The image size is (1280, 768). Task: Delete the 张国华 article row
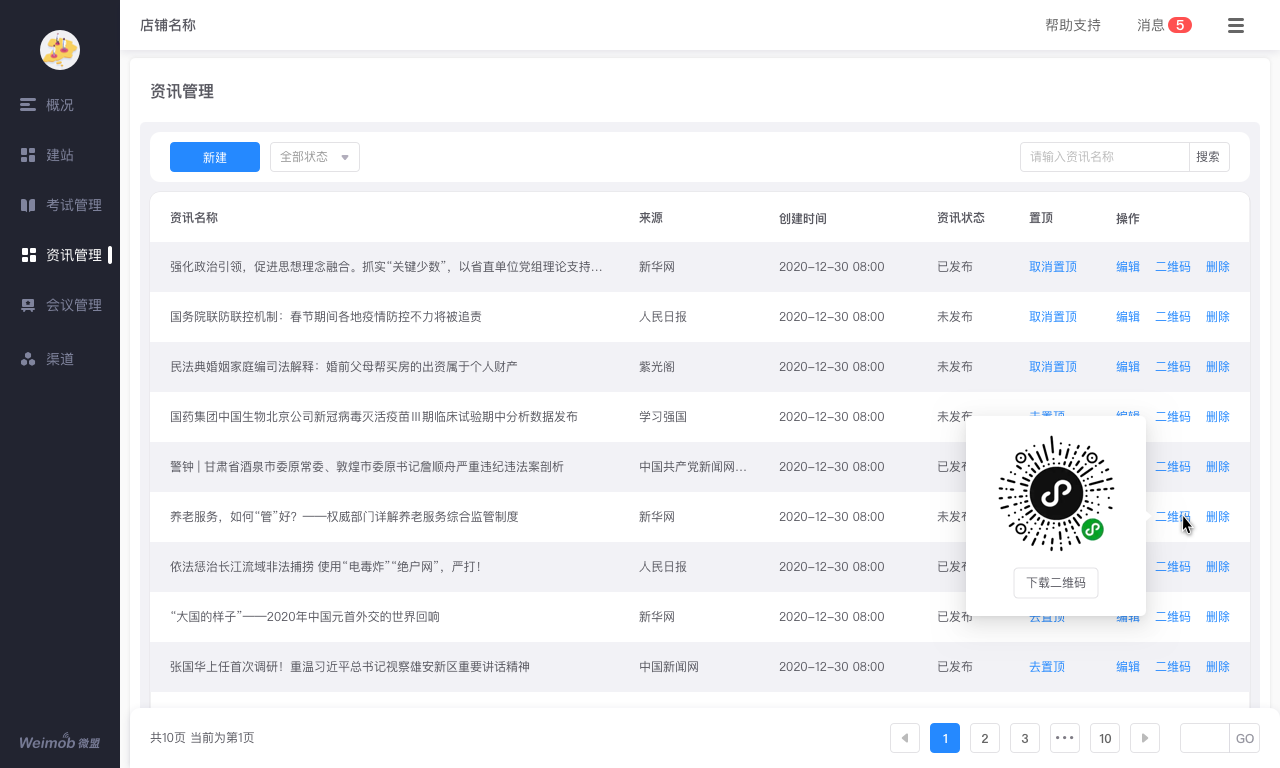pos(1218,667)
